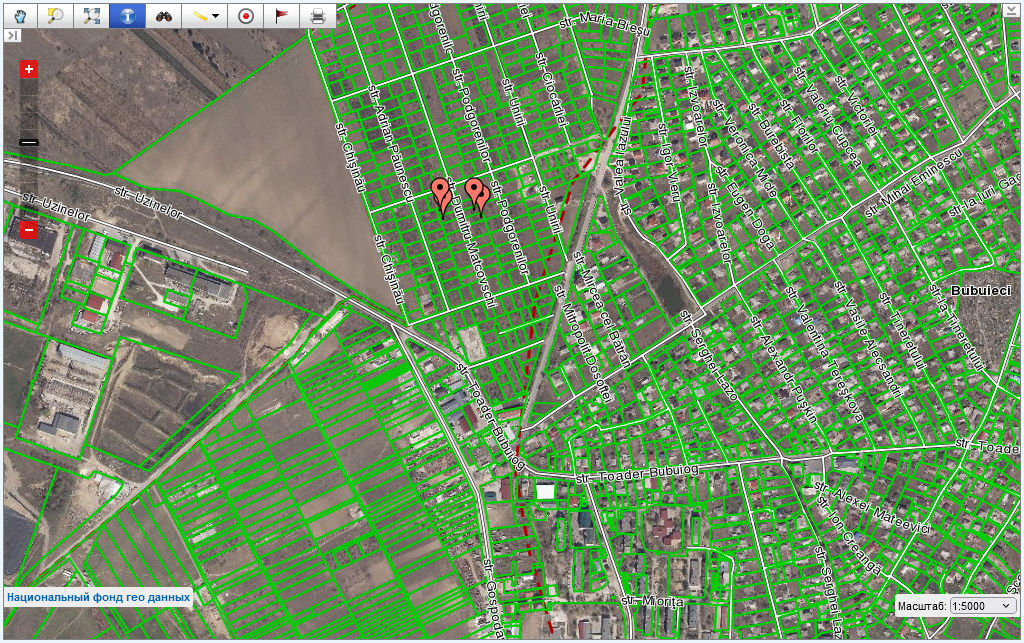
Task: Open the binoculars search tool
Action: (163, 16)
